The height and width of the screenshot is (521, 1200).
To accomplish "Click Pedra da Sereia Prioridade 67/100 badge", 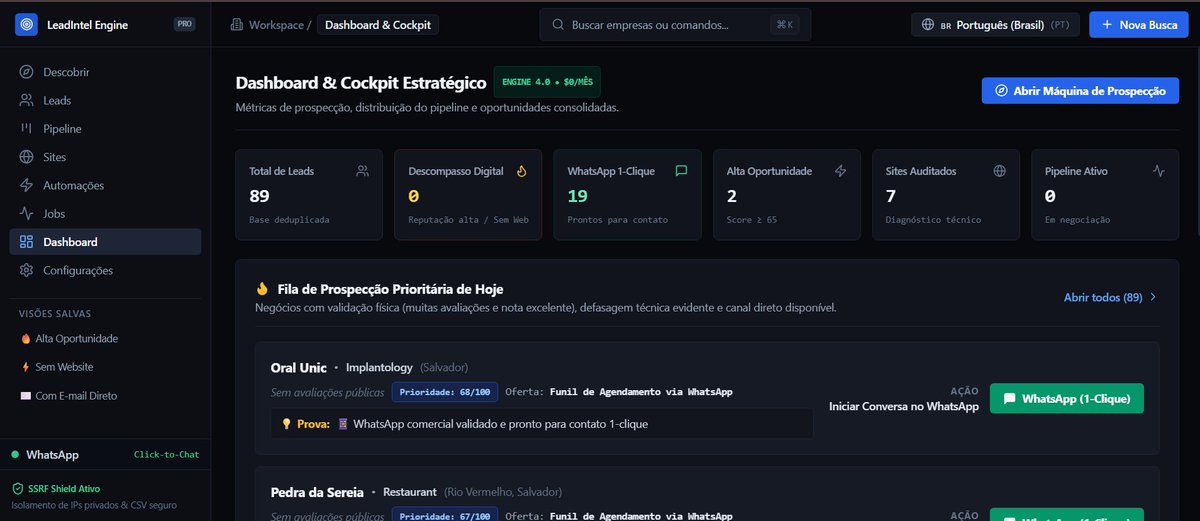I will [443, 516].
